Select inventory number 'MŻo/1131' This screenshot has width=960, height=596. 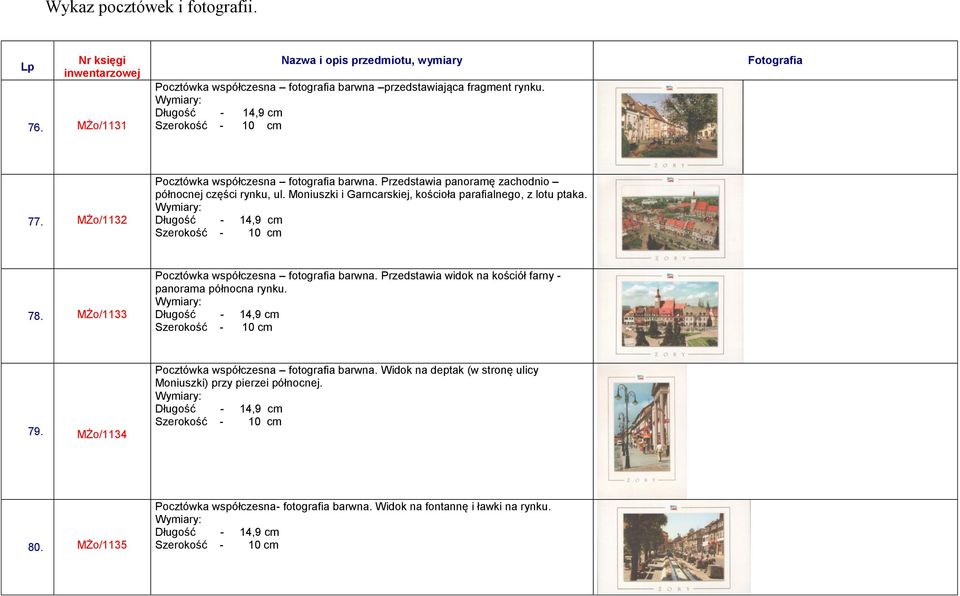coord(102,126)
